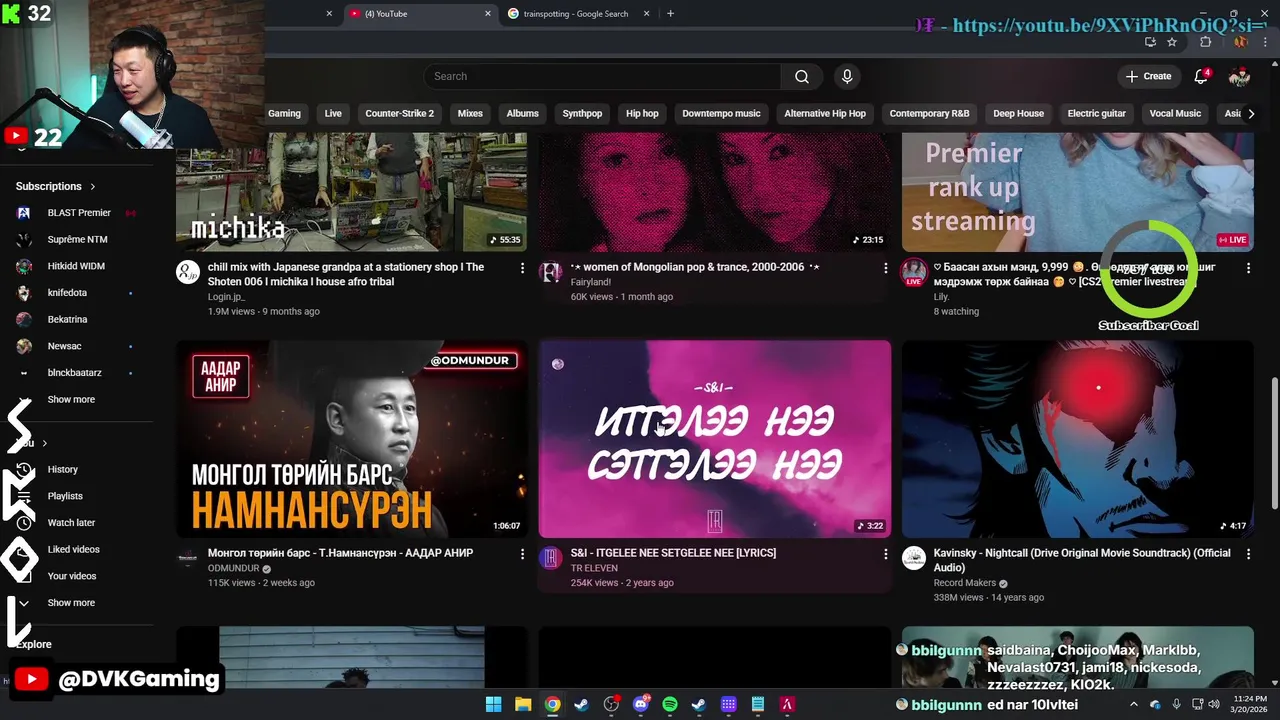1280x720 pixels.
Task: Filter by Deep House chip
Action: click(1018, 113)
